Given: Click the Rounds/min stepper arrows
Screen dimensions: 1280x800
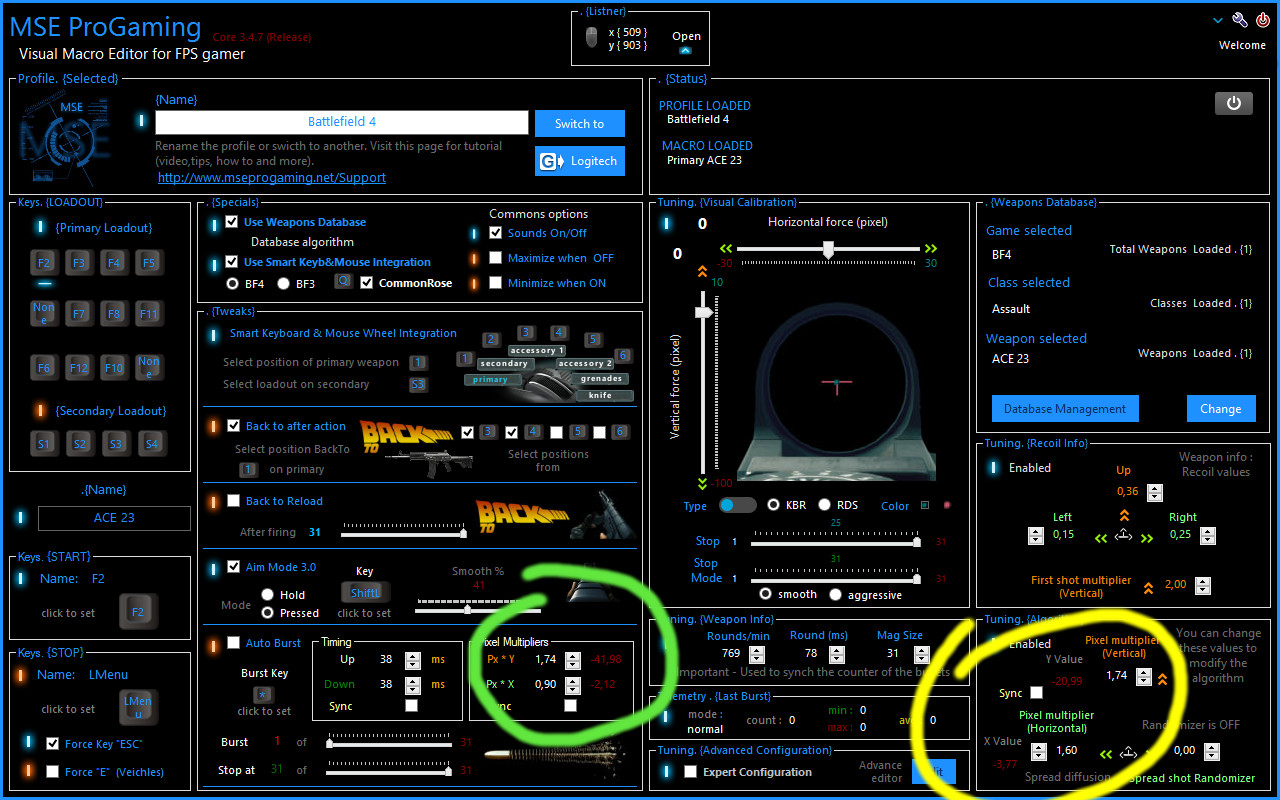Looking at the screenshot, I should (x=757, y=654).
